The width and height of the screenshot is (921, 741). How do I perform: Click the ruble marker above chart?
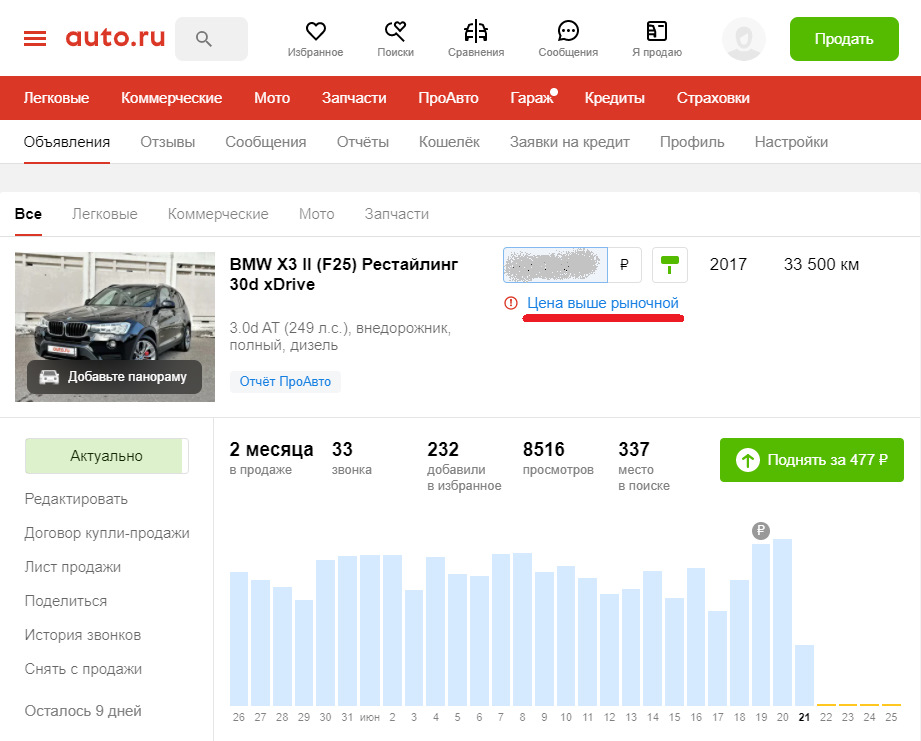761,531
